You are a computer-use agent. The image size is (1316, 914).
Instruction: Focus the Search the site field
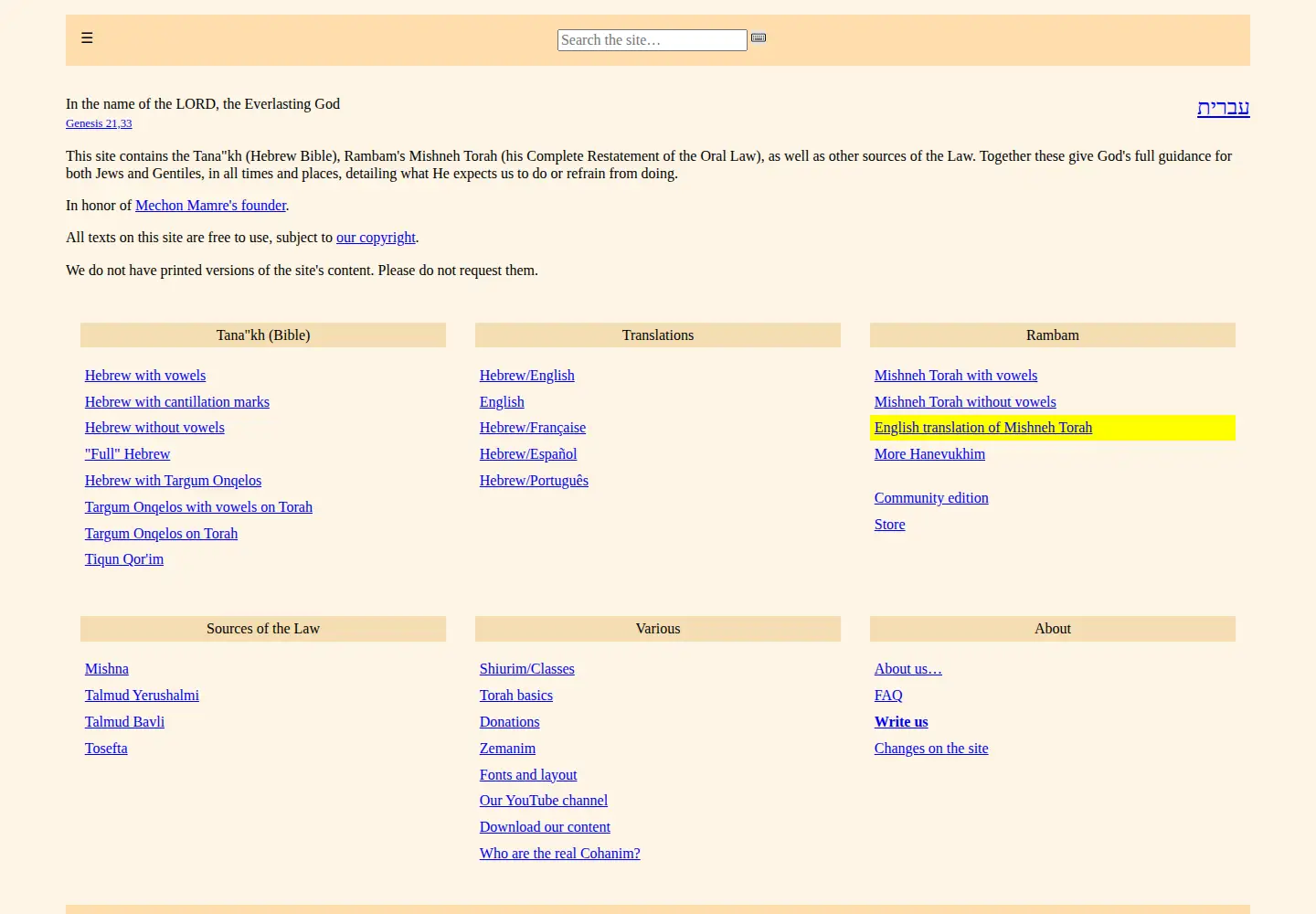[x=652, y=40]
